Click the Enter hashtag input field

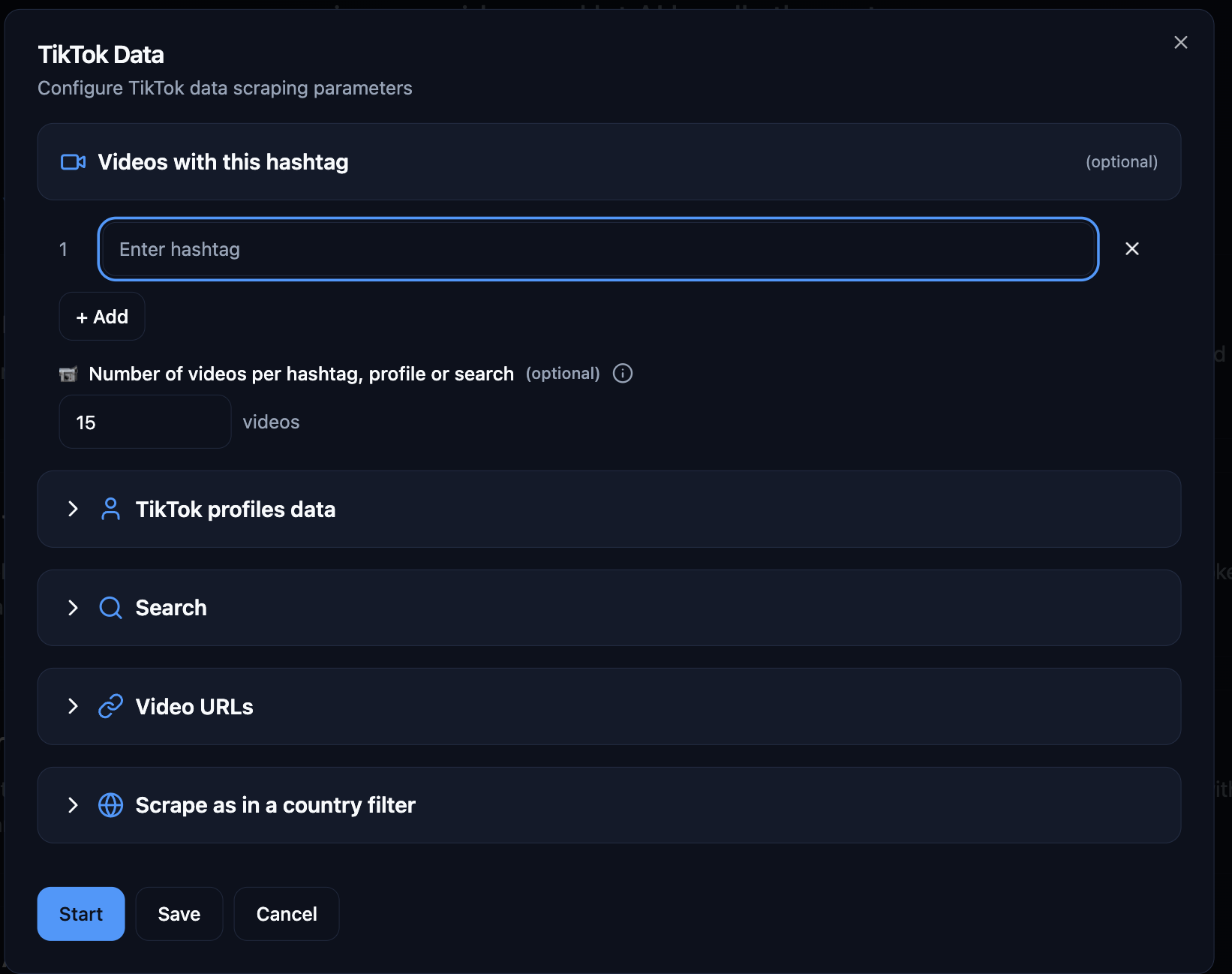click(x=596, y=248)
